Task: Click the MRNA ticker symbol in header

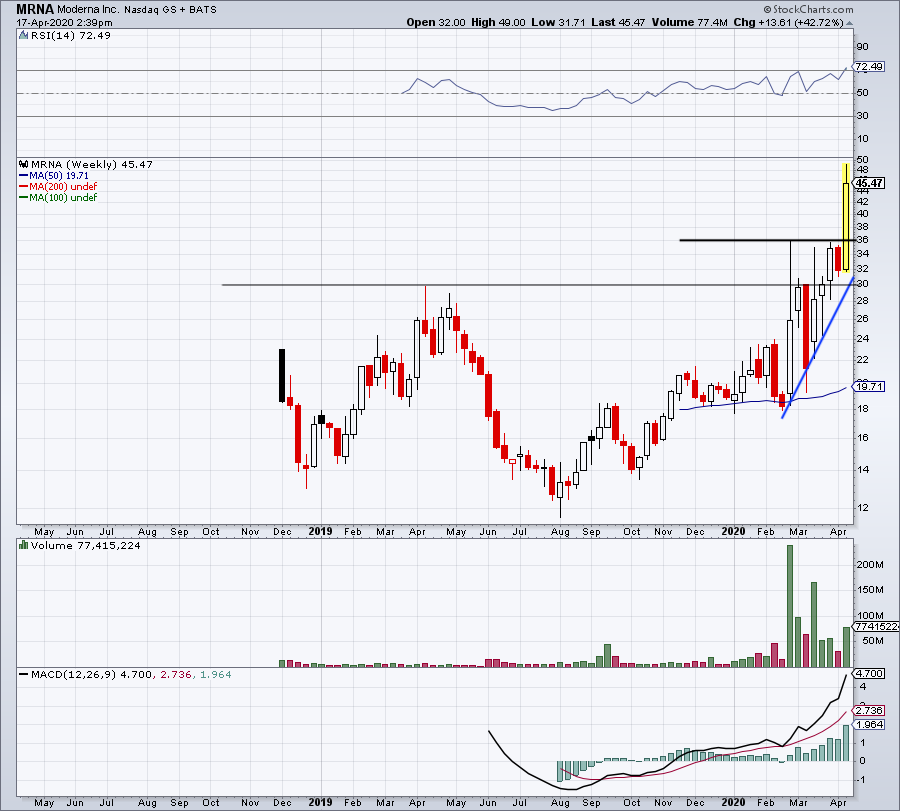Action: 35,9
